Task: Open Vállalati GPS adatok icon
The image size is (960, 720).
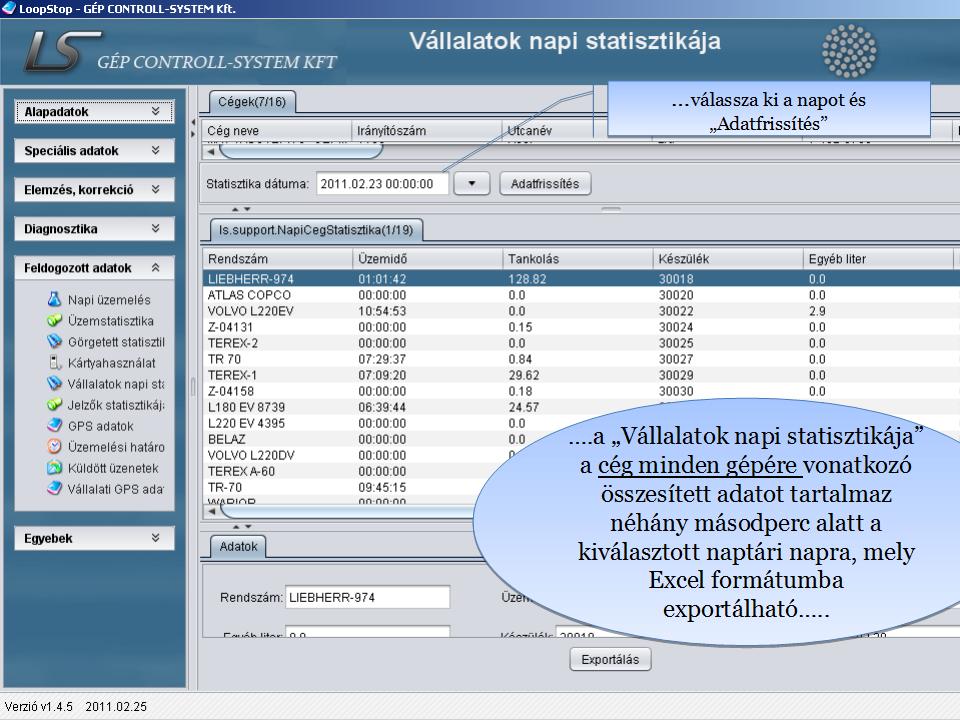Action: pyautogui.click(x=55, y=489)
